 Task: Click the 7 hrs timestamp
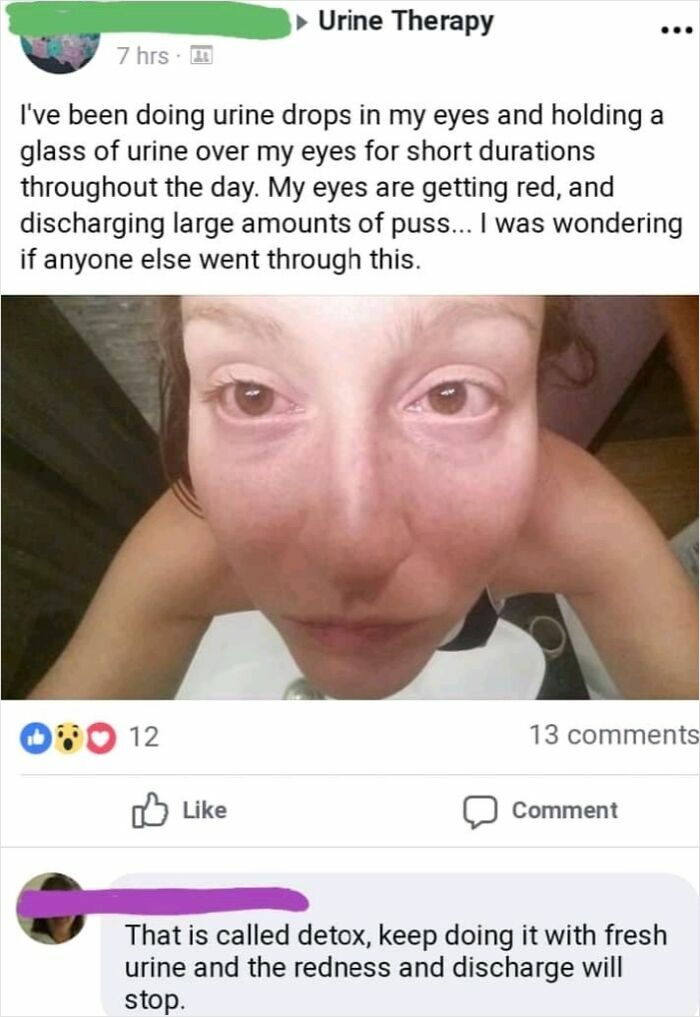point(143,56)
